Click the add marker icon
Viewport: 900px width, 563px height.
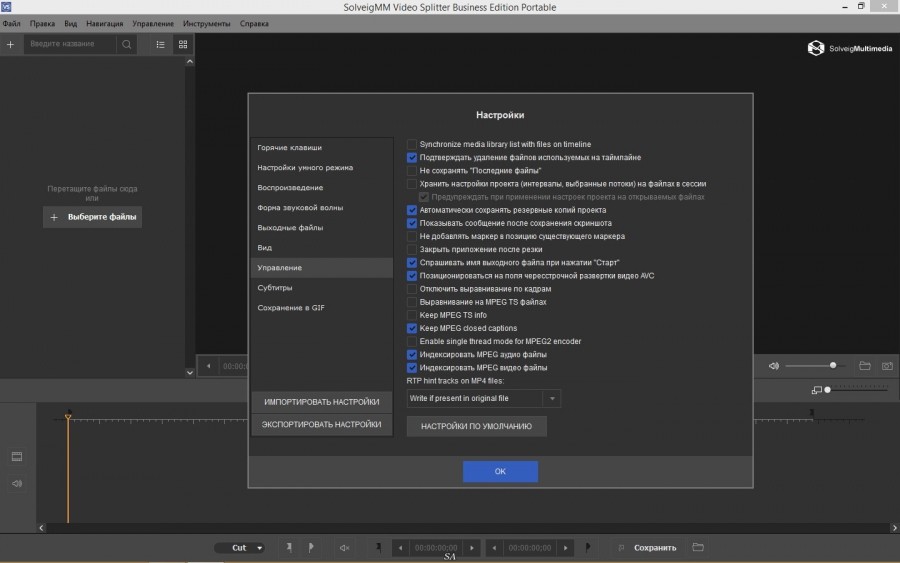(289, 548)
